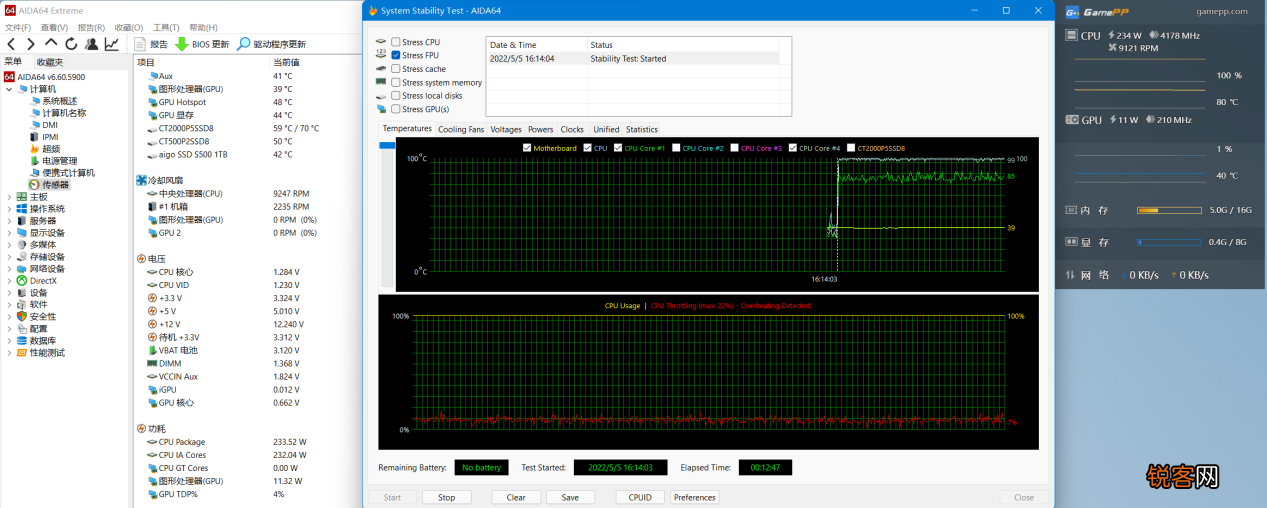This screenshot has height=508, width=1267.
Task: Click the blue graph scale slider
Action: (x=387, y=146)
